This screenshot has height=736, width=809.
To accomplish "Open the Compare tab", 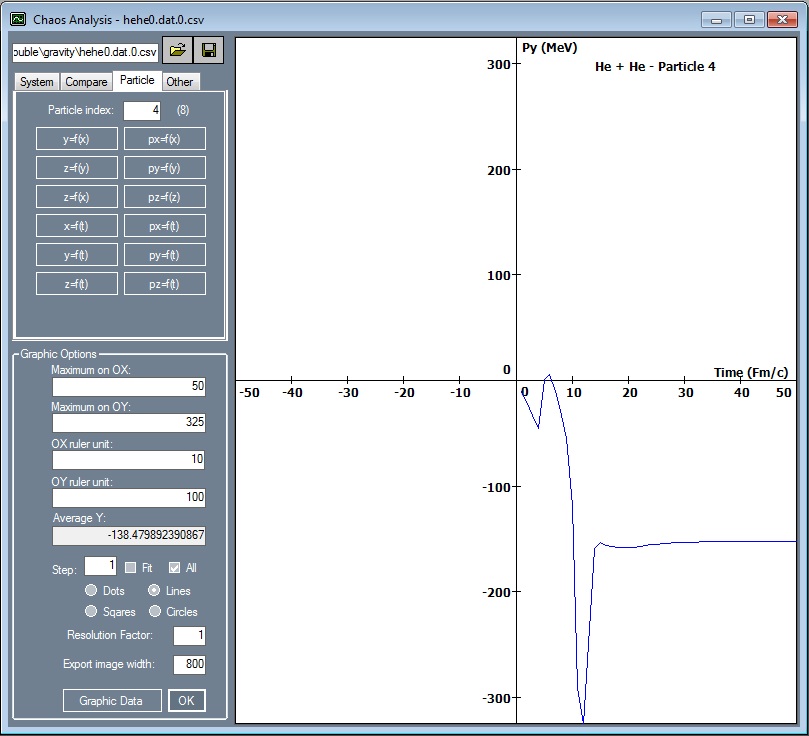I will [x=86, y=81].
